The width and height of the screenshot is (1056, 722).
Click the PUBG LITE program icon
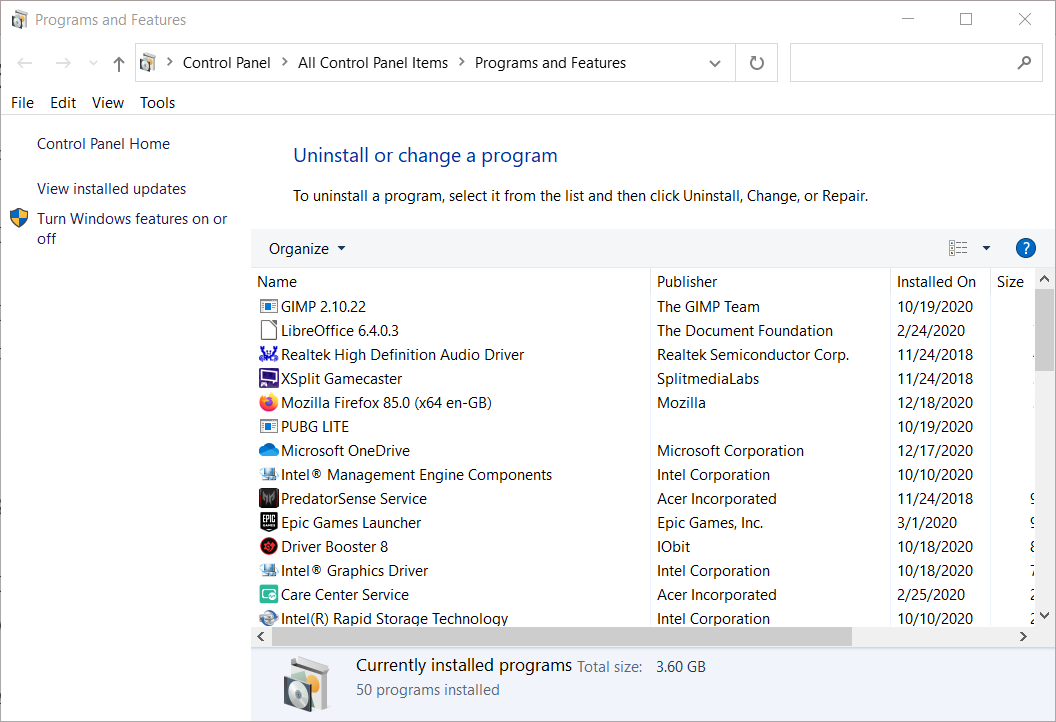[x=269, y=426]
